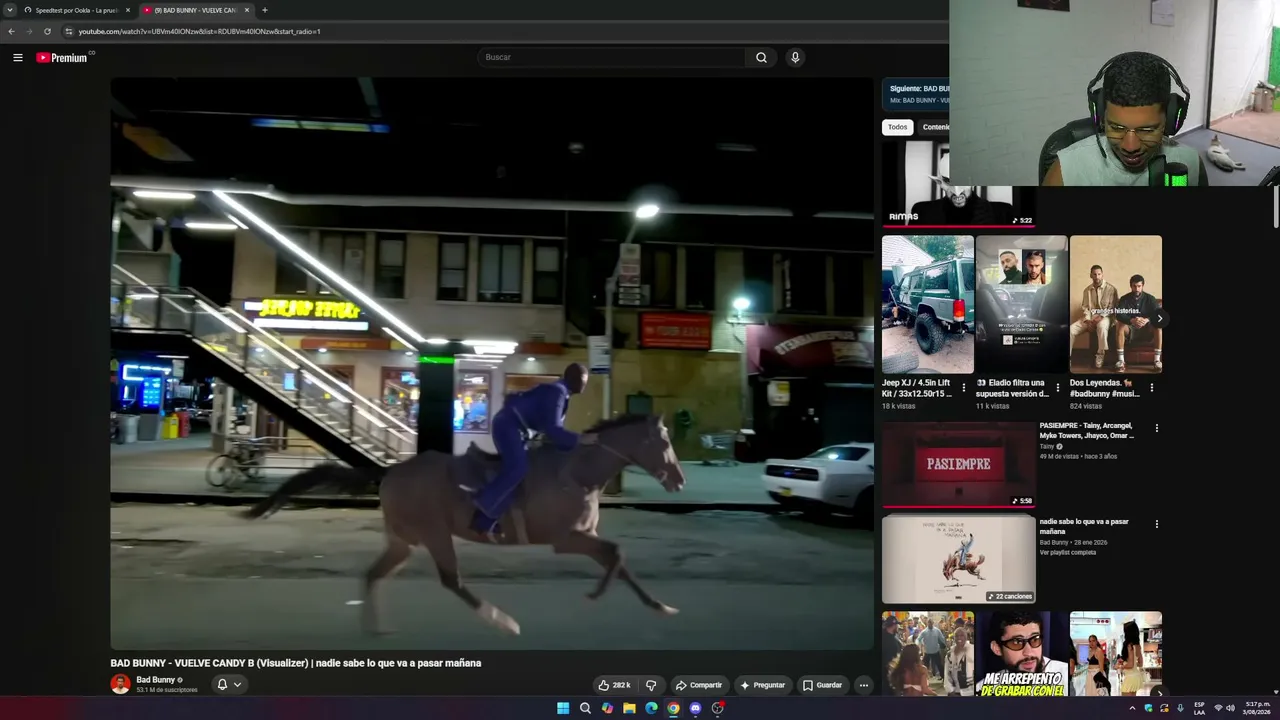Click the video title text
Screen dimensions: 1280x720
[x=296, y=663]
